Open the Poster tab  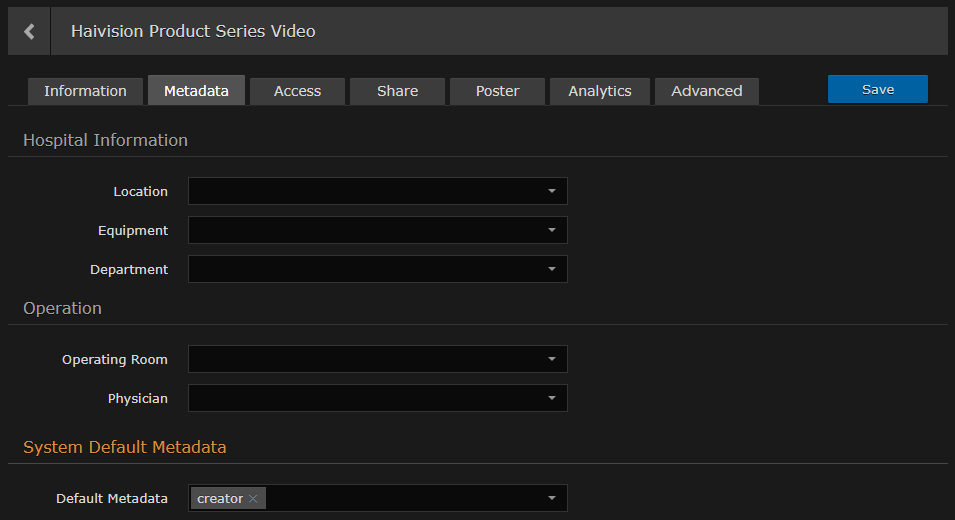coord(497,91)
